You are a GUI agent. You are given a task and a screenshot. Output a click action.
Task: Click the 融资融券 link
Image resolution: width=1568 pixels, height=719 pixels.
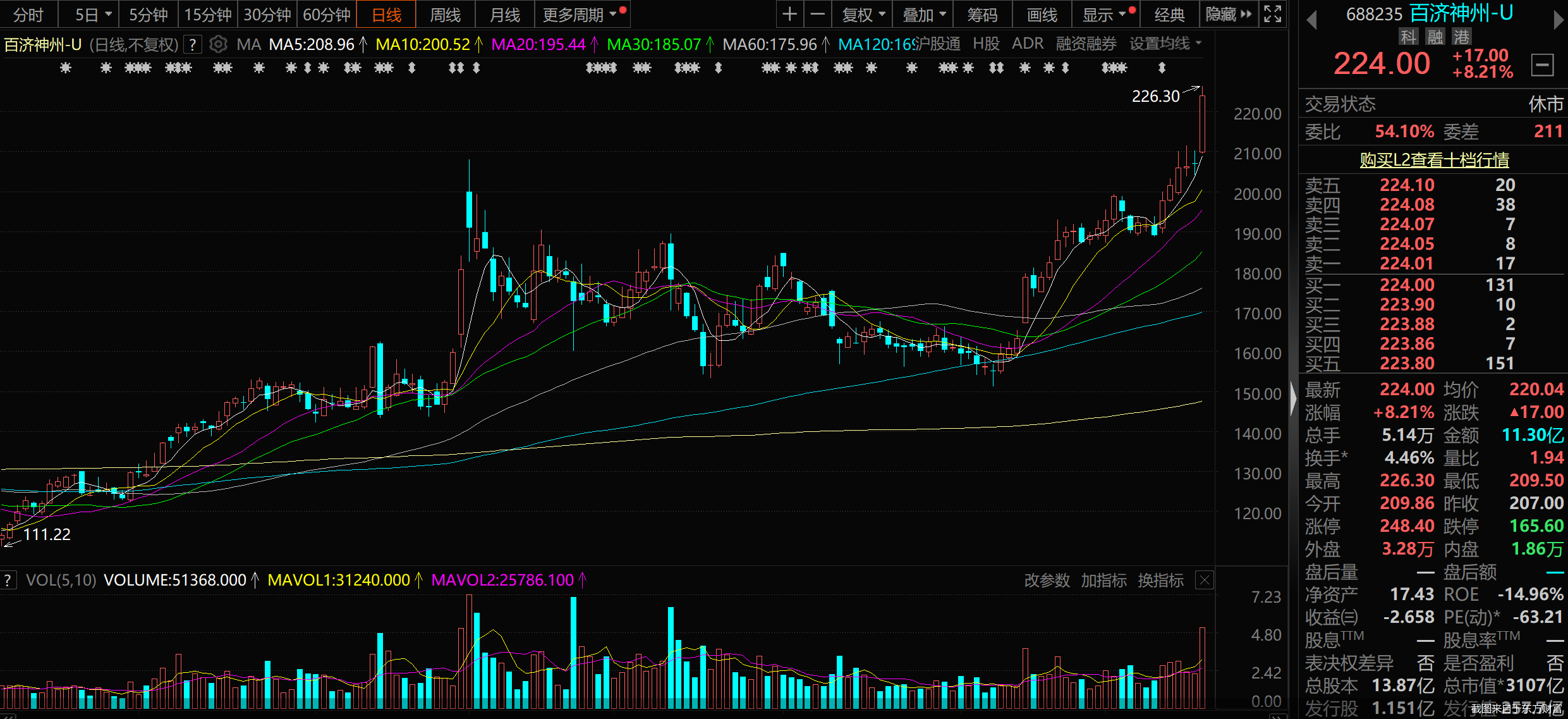tap(1086, 44)
